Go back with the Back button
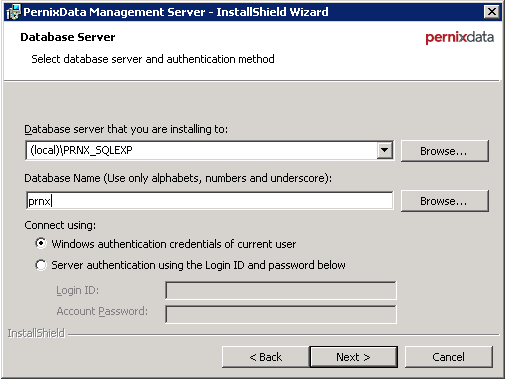508x380 pixels. (266, 357)
